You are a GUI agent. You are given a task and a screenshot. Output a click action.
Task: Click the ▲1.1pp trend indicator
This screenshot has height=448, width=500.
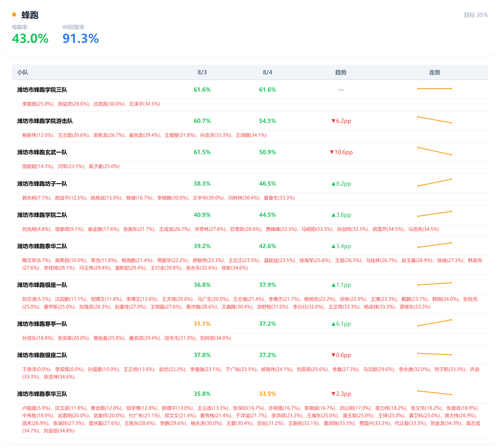[x=341, y=285]
